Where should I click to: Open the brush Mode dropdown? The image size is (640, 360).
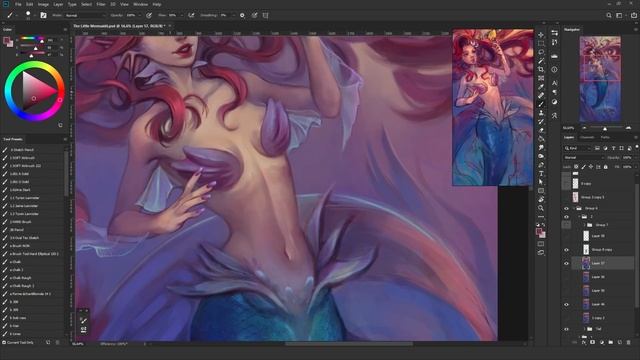click(85, 15)
